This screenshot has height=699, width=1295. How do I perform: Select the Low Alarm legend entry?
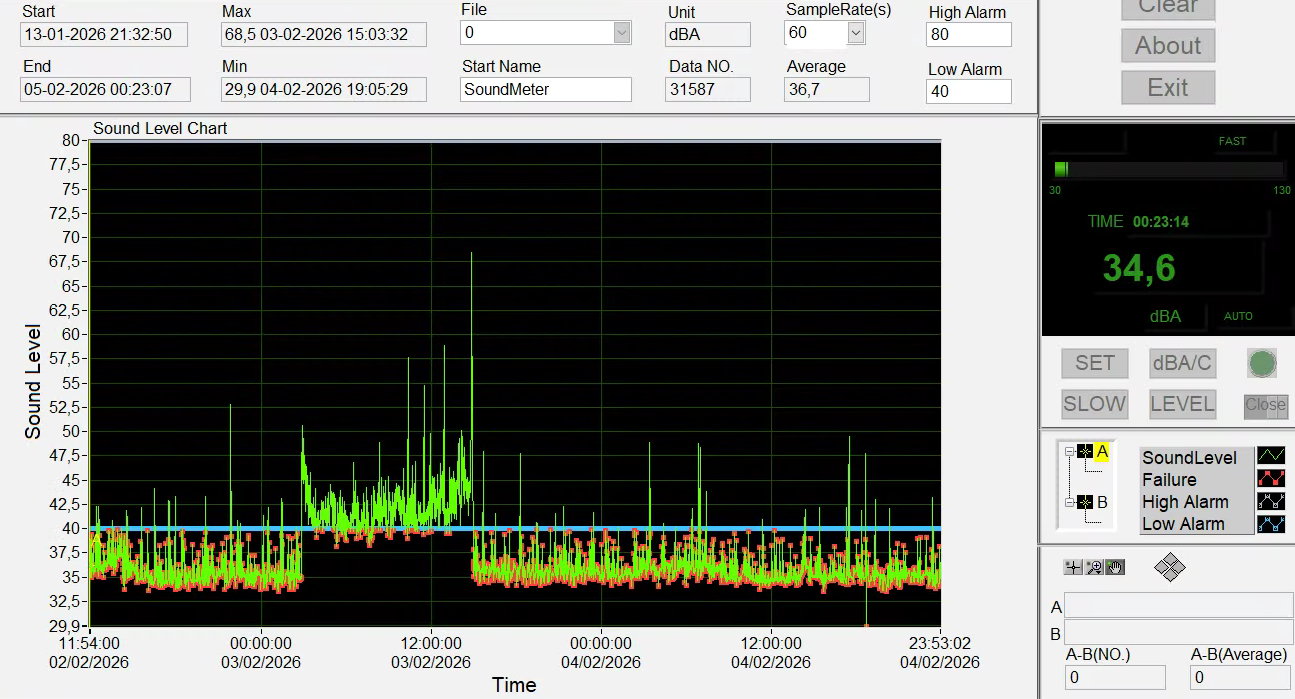1183,524
